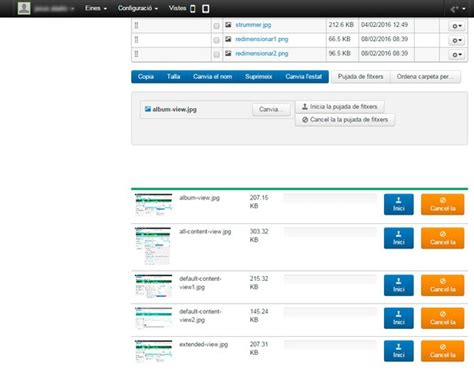The width and height of the screenshot is (474, 370).
Task: Click the Copia button
Action: coord(146,77)
